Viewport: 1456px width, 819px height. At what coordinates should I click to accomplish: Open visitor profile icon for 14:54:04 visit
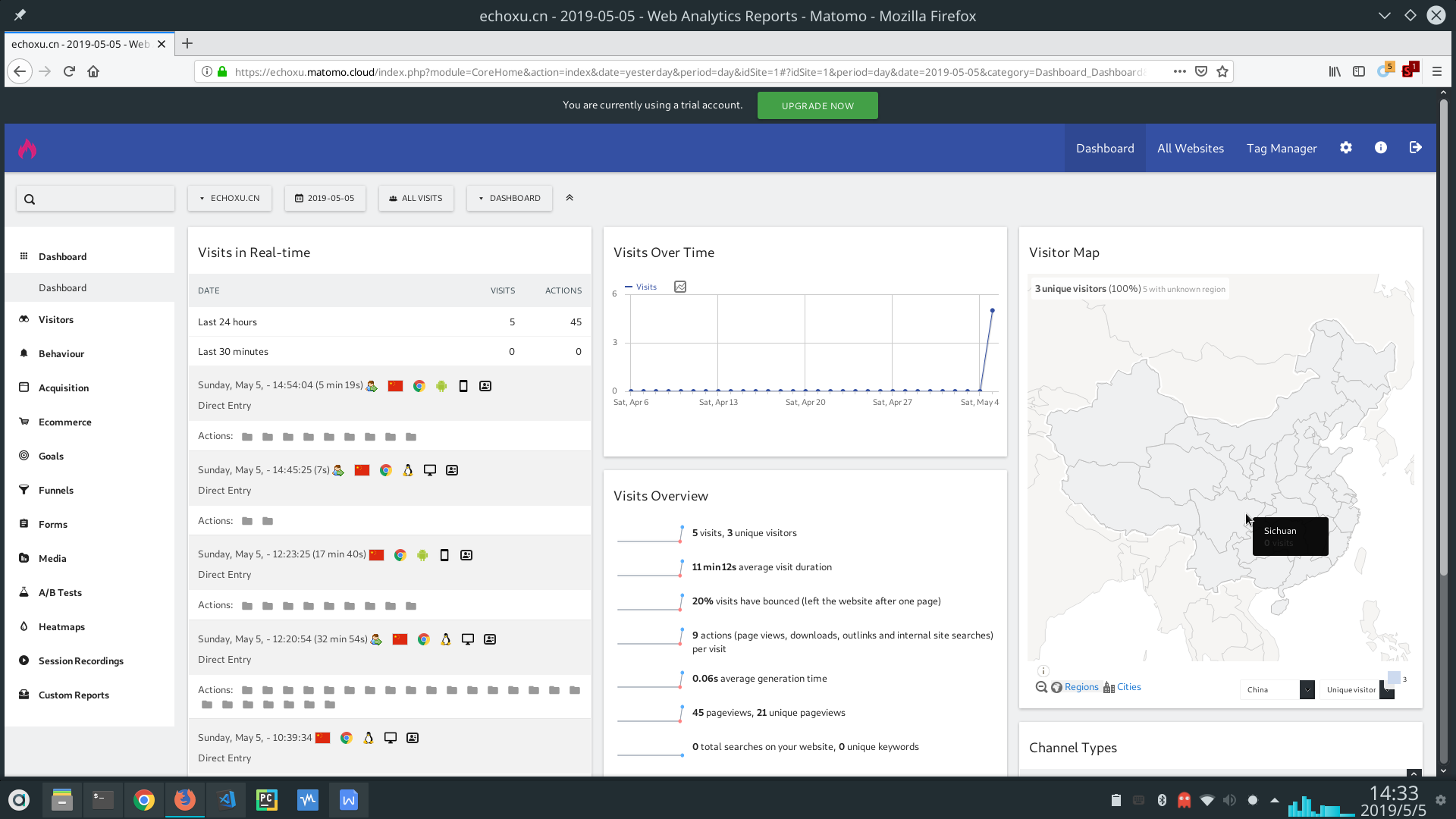pos(485,386)
